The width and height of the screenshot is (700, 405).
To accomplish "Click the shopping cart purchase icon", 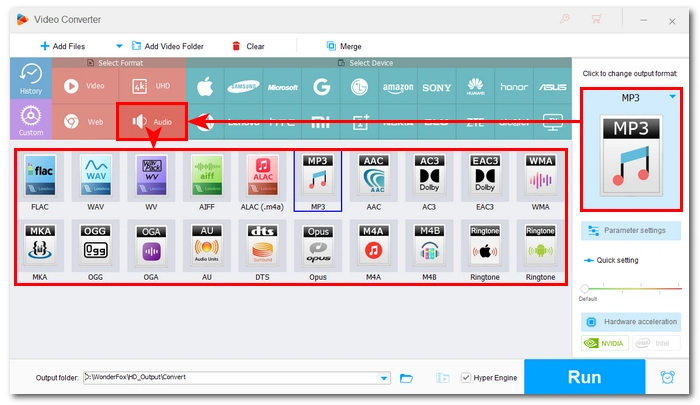I will [x=596, y=19].
